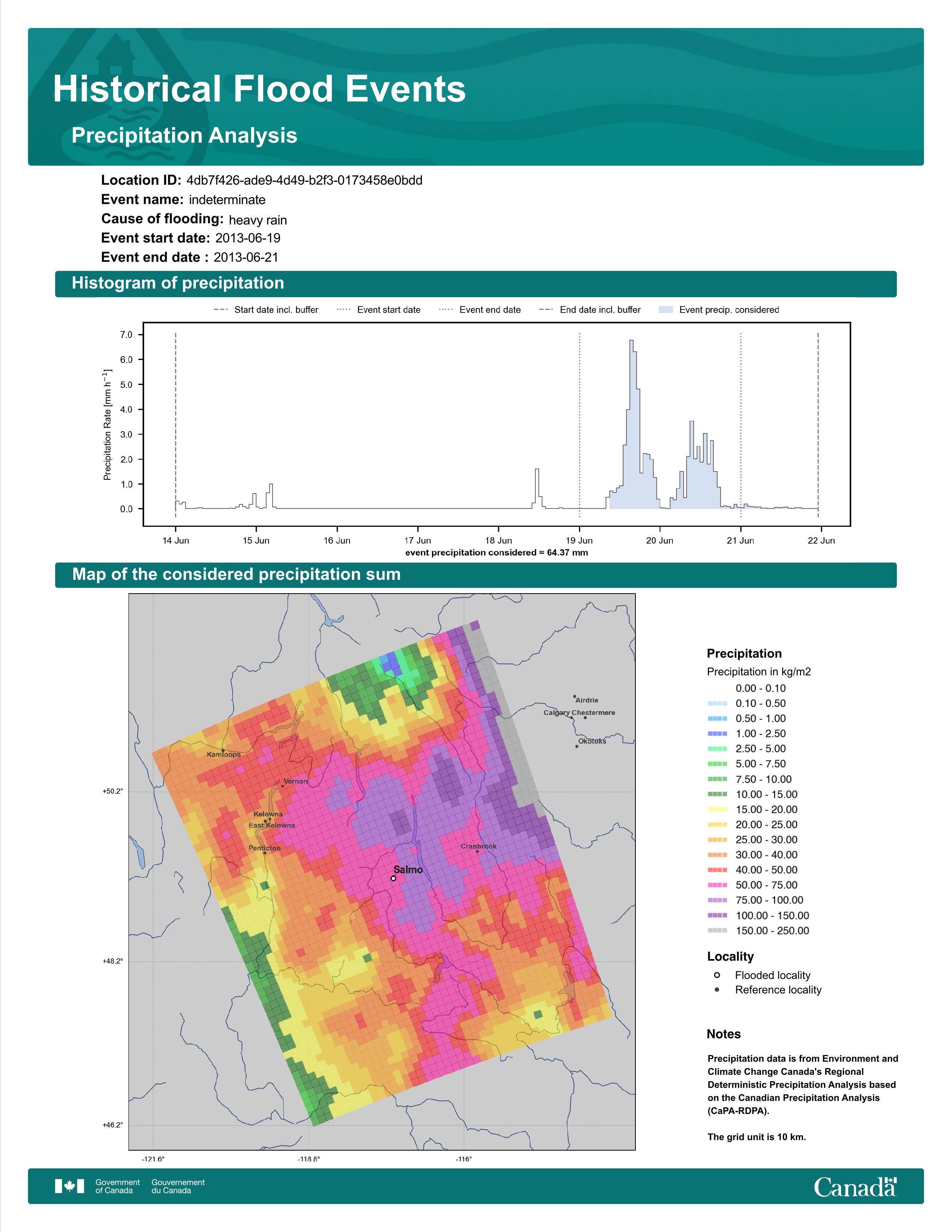Click the Gouvernement du Canada footer text
952x1232 pixels.
(x=178, y=1186)
